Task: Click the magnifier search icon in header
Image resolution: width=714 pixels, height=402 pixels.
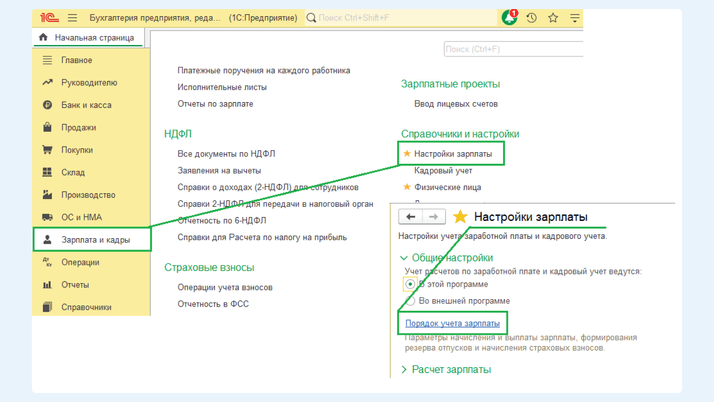Action: pos(311,18)
